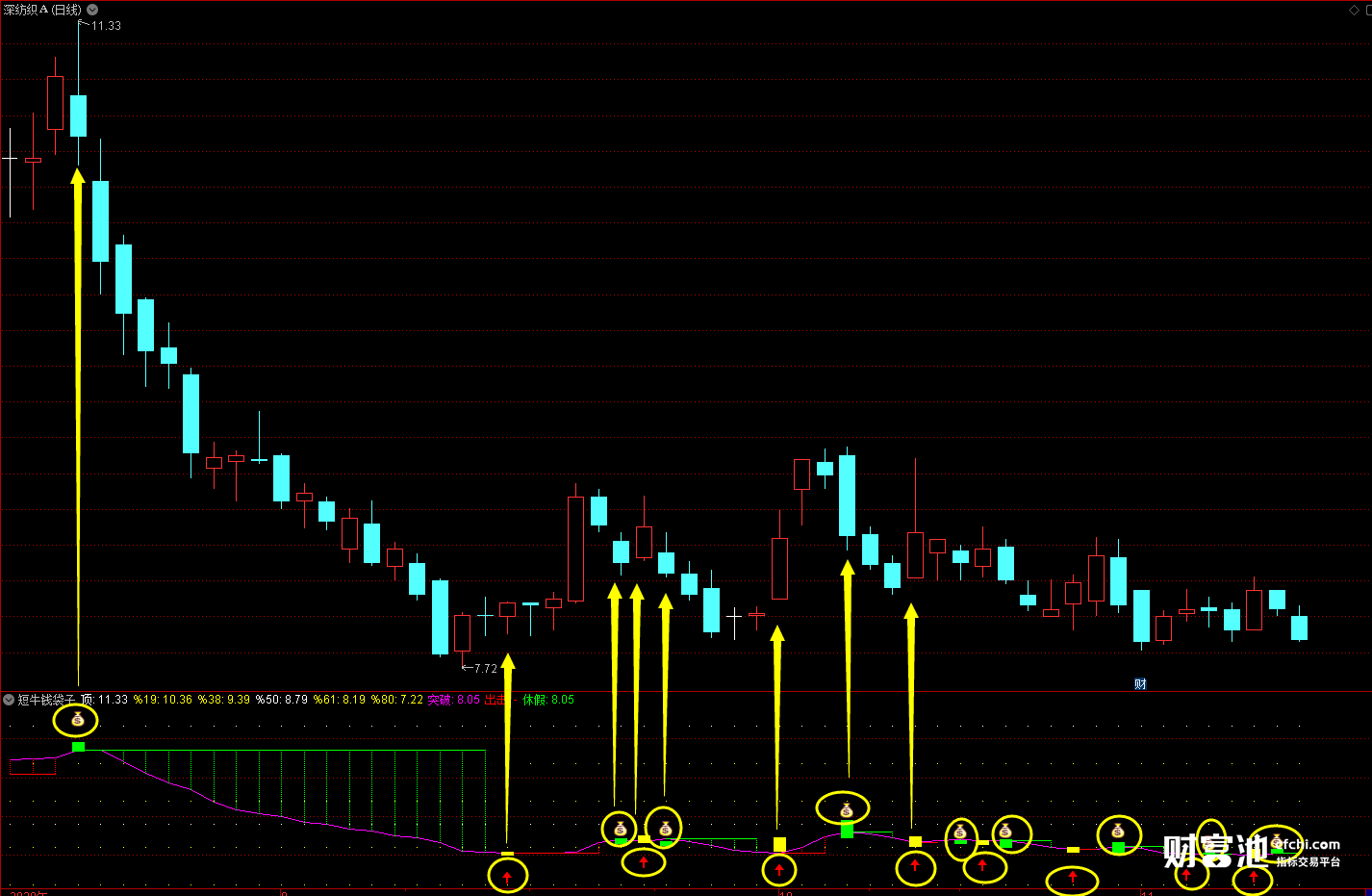Click the 财 marker icon above the indicator panel

click(1140, 684)
